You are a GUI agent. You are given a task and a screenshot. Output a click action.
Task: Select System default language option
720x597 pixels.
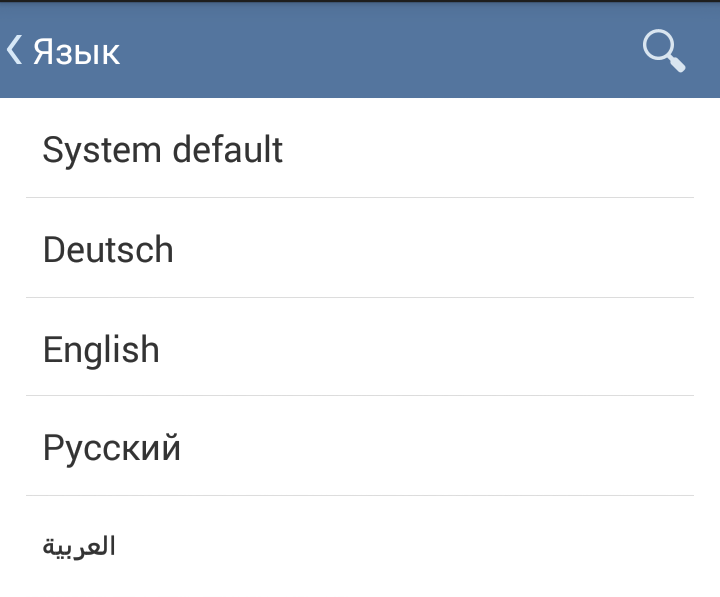pos(162,150)
